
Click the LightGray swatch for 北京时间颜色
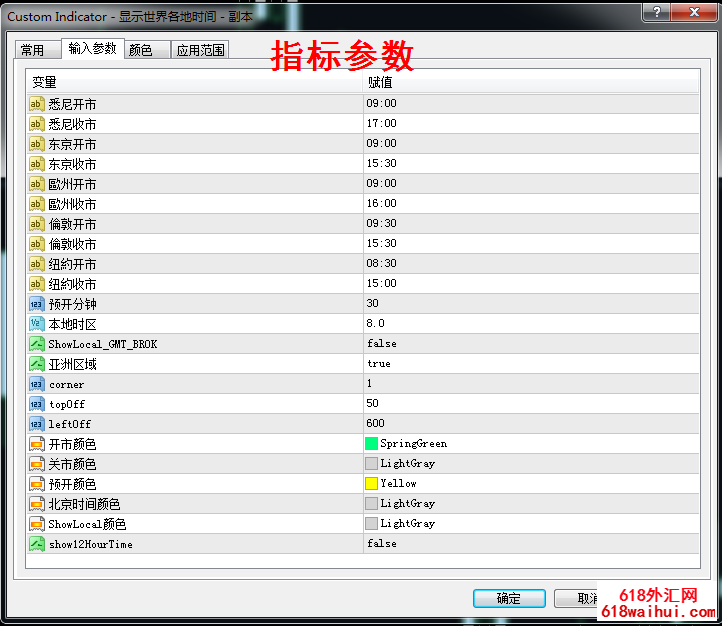tap(371, 503)
